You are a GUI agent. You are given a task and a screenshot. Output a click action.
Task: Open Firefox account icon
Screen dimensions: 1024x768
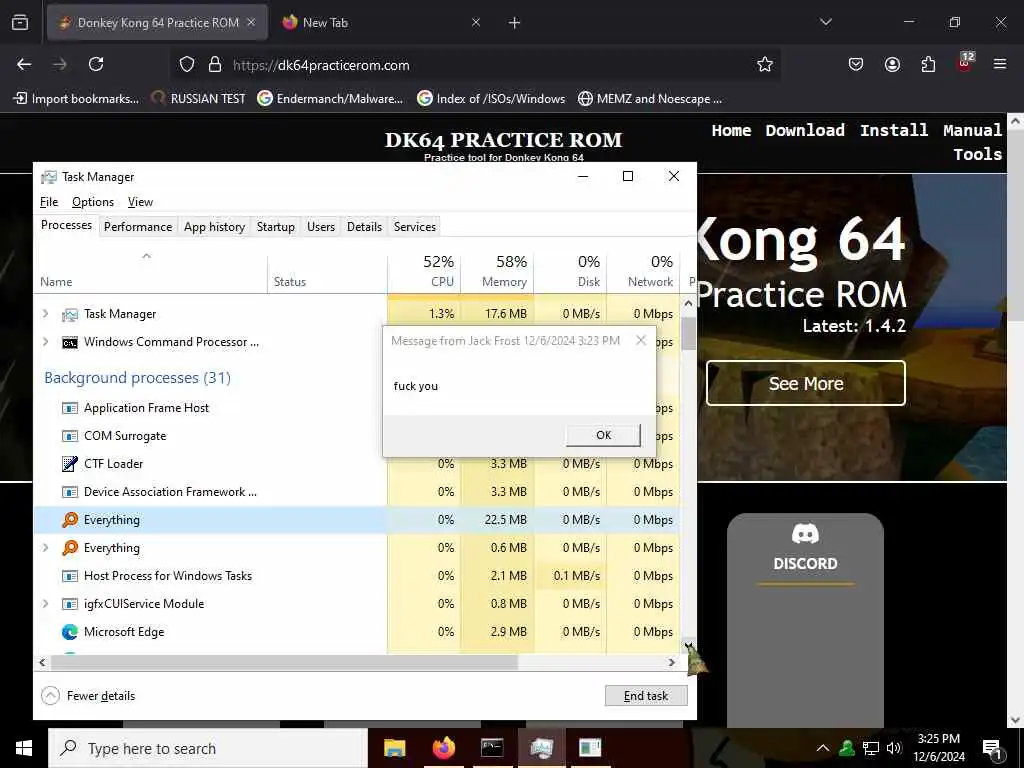[x=892, y=65]
